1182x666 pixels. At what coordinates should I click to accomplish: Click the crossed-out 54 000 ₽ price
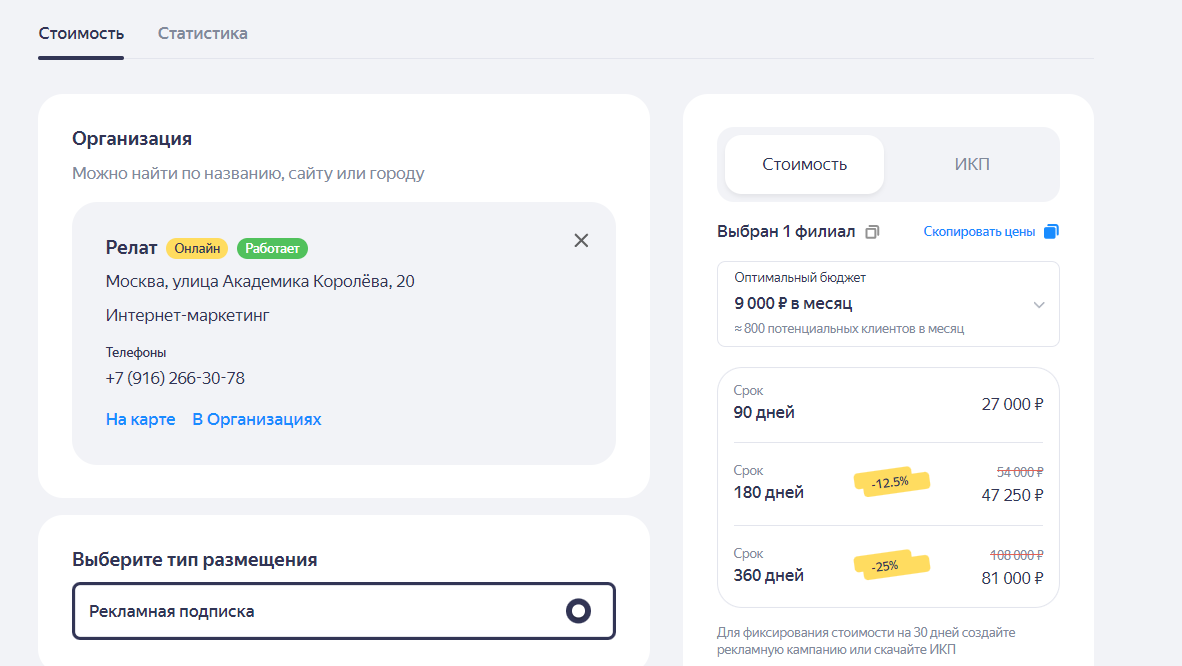(x=1020, y=472)
